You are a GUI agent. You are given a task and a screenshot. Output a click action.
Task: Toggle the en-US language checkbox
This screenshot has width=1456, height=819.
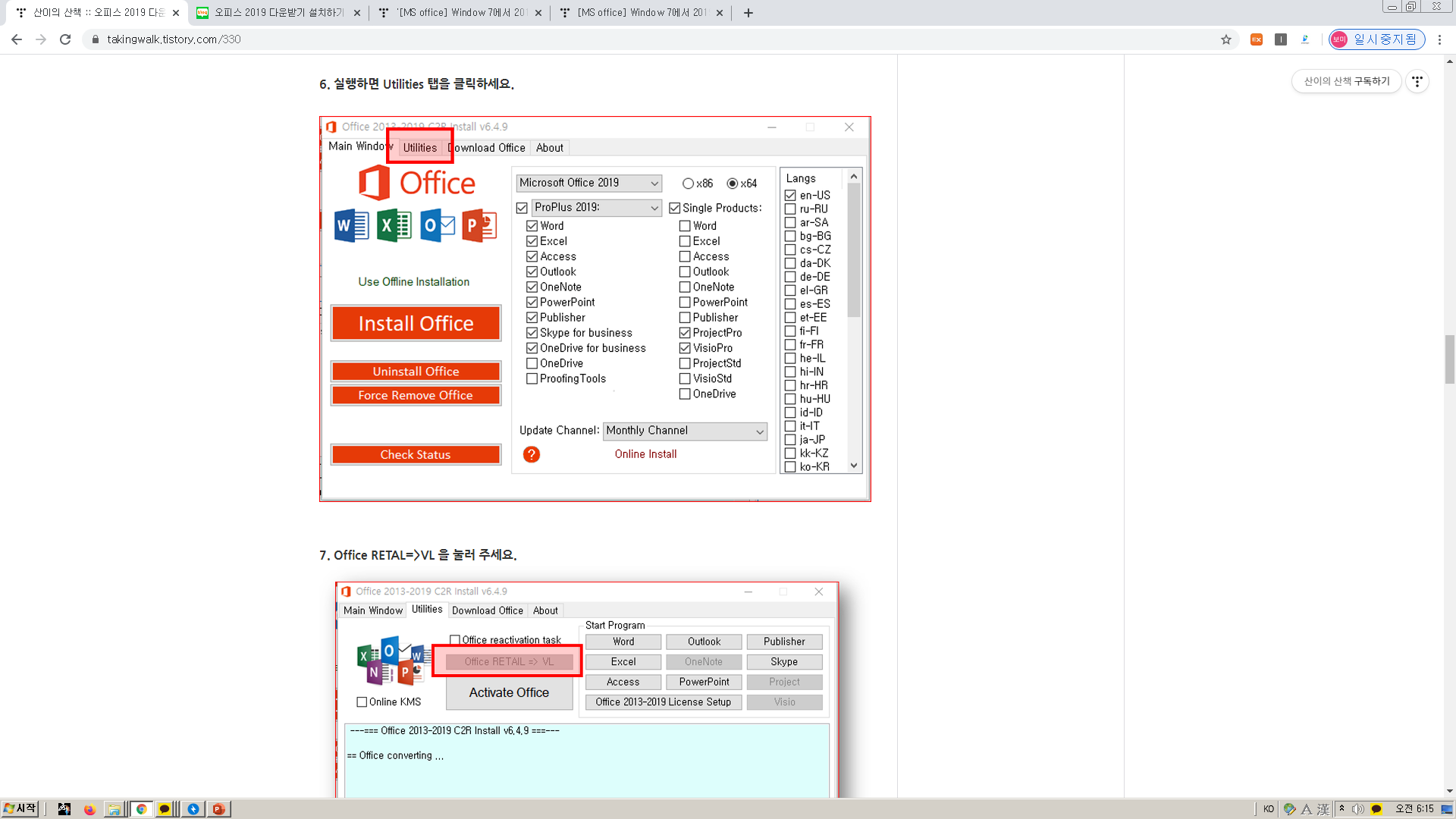pos(790,196)
